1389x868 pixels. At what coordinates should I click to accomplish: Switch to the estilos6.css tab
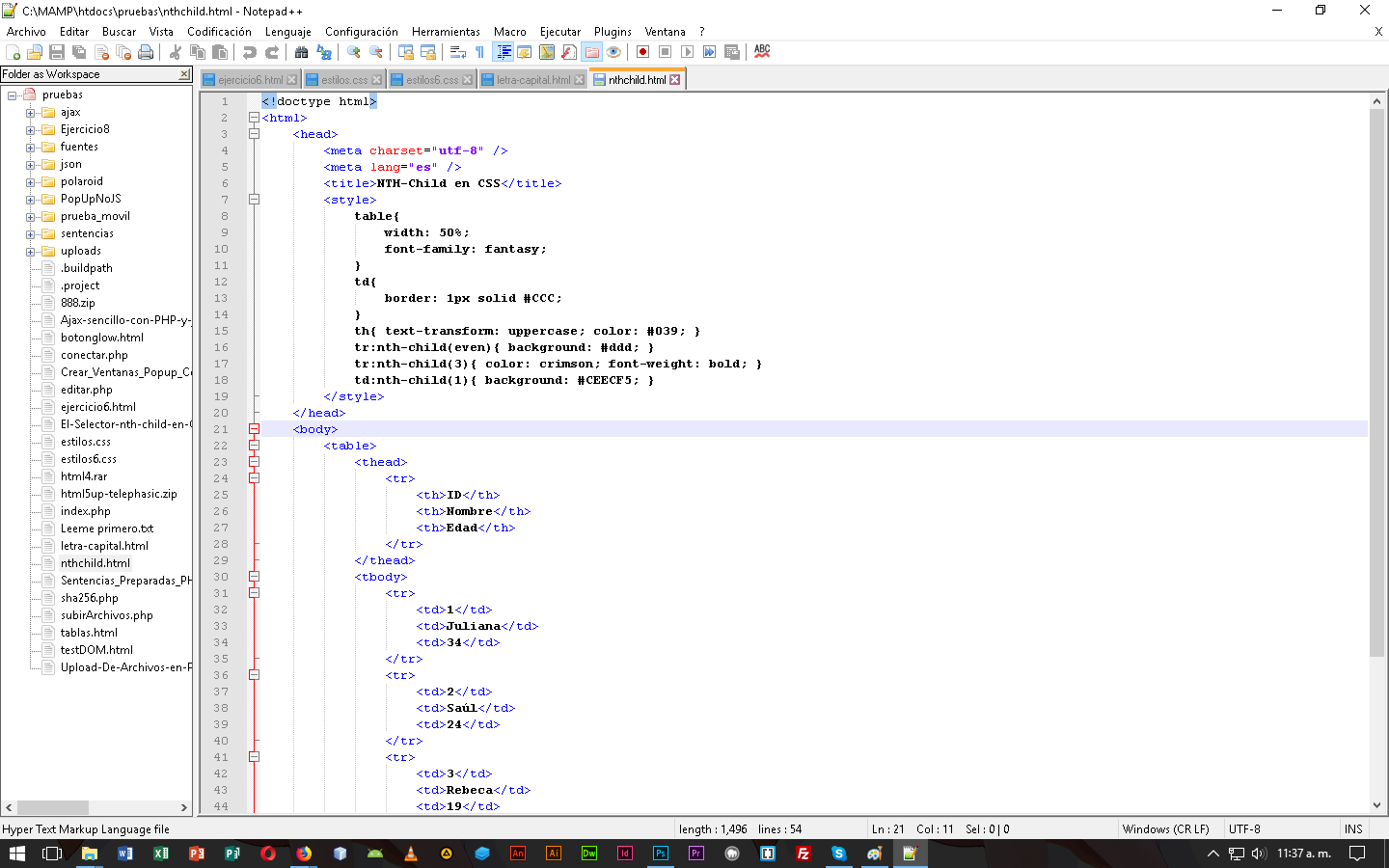pyautogui.click(x=431, y=80)
